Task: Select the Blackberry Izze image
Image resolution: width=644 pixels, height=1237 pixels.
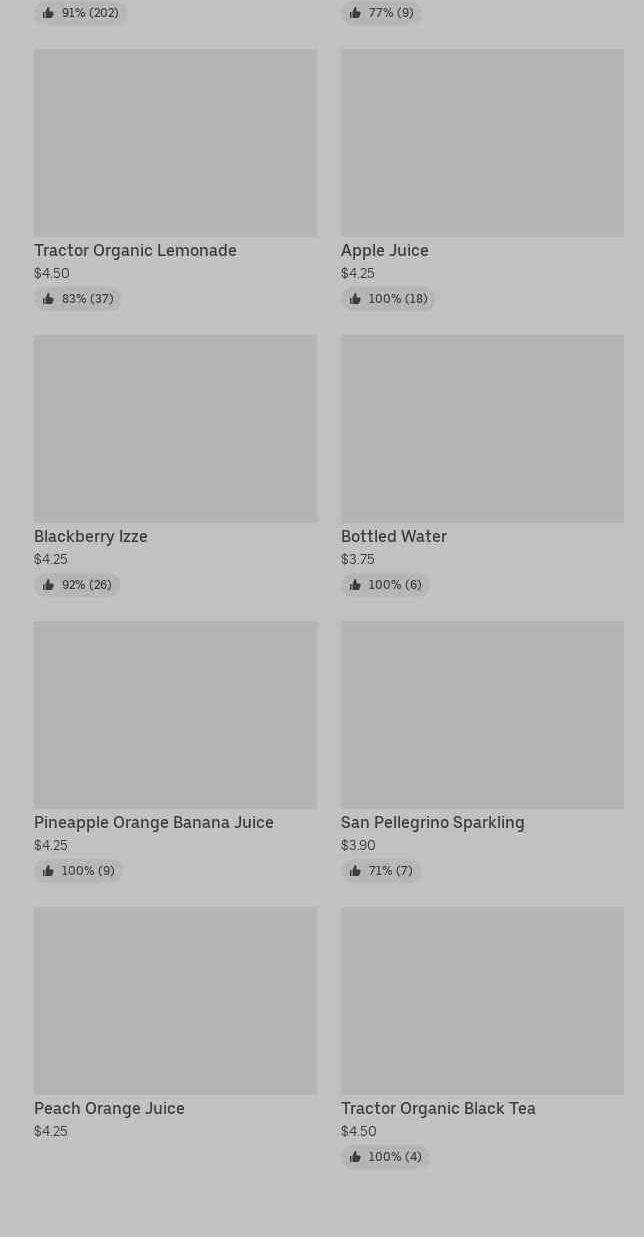Action: (175, 429)
